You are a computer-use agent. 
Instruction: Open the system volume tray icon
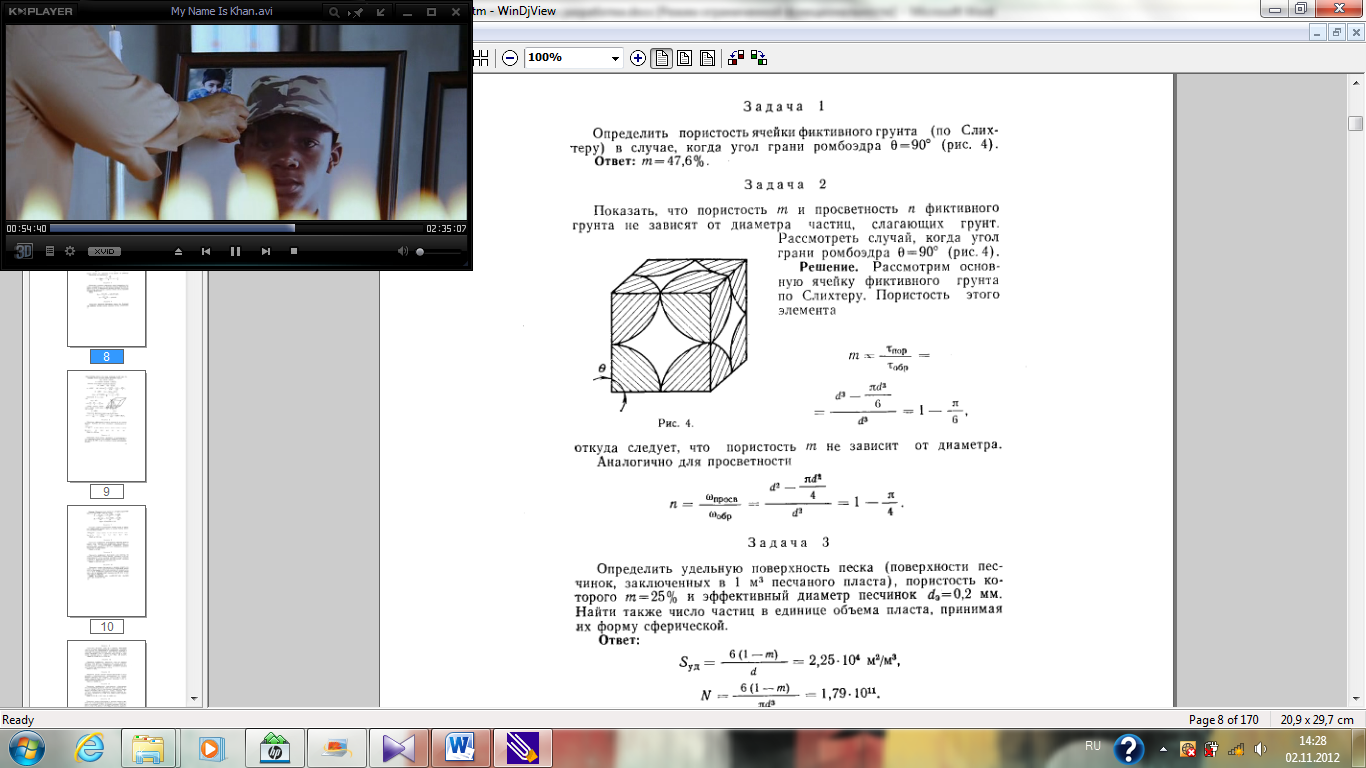pos(1261,748)
